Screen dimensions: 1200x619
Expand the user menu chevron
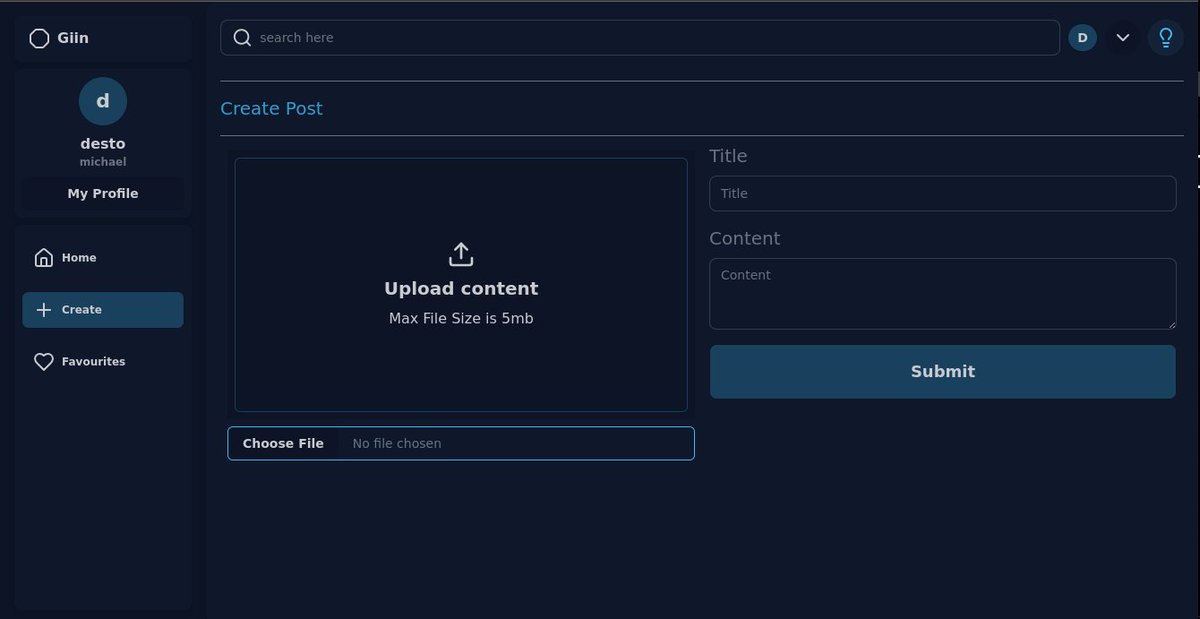[x=1123, y=38]
